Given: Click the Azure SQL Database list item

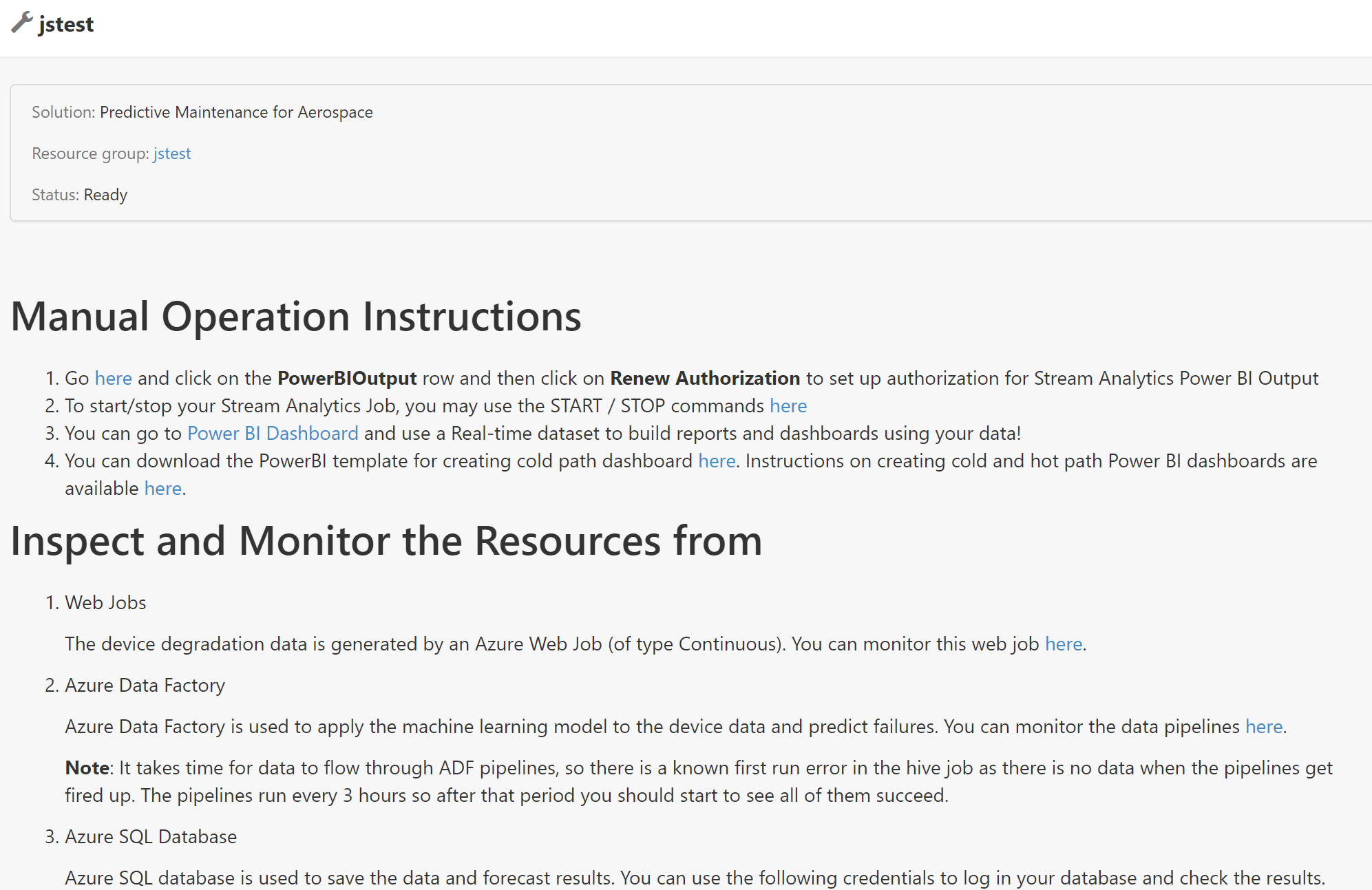Looking at the screenshot, I should pyautogui.click(x=151, y=837).
